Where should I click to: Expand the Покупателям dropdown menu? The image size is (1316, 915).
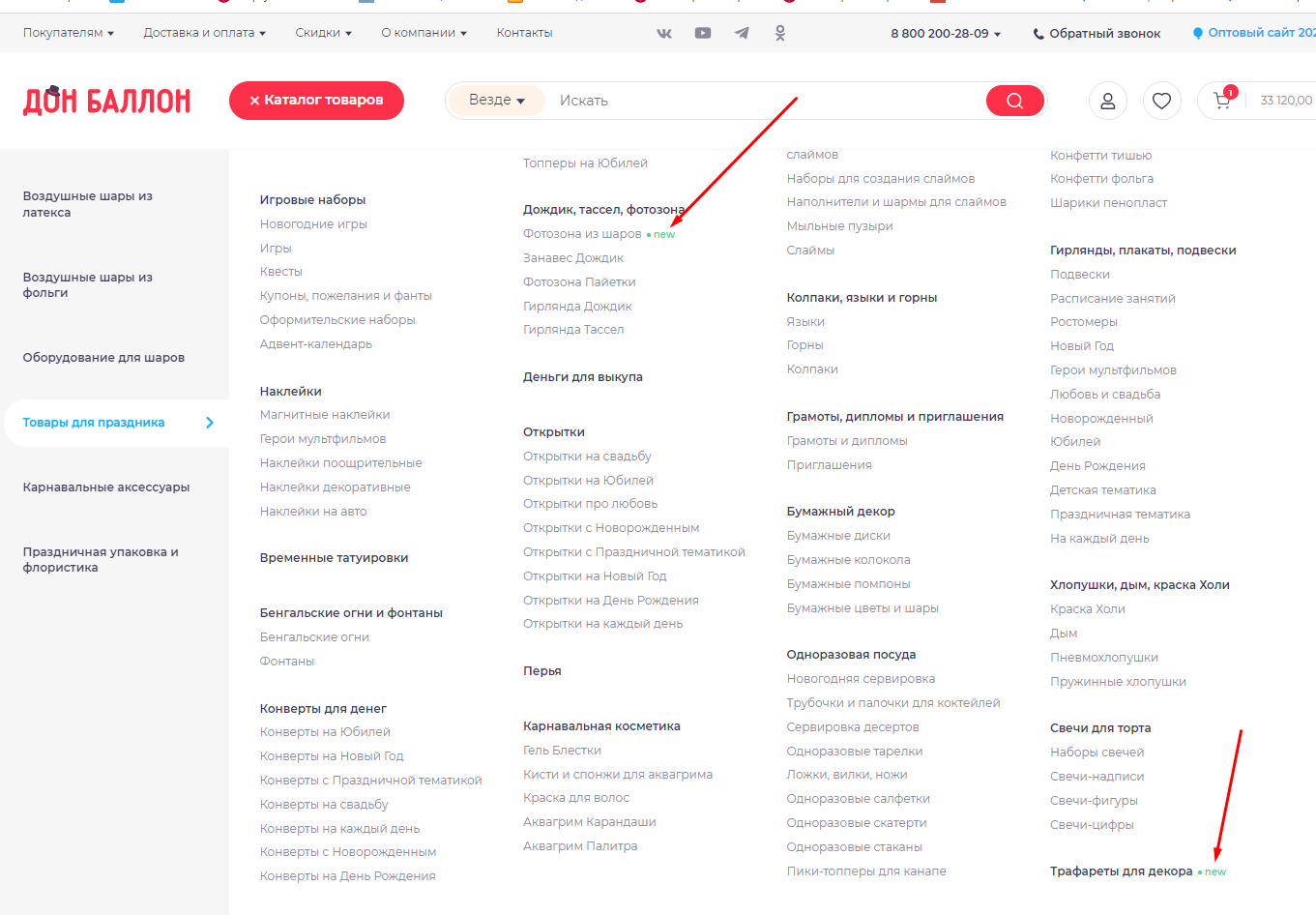[x=69, y=33]
